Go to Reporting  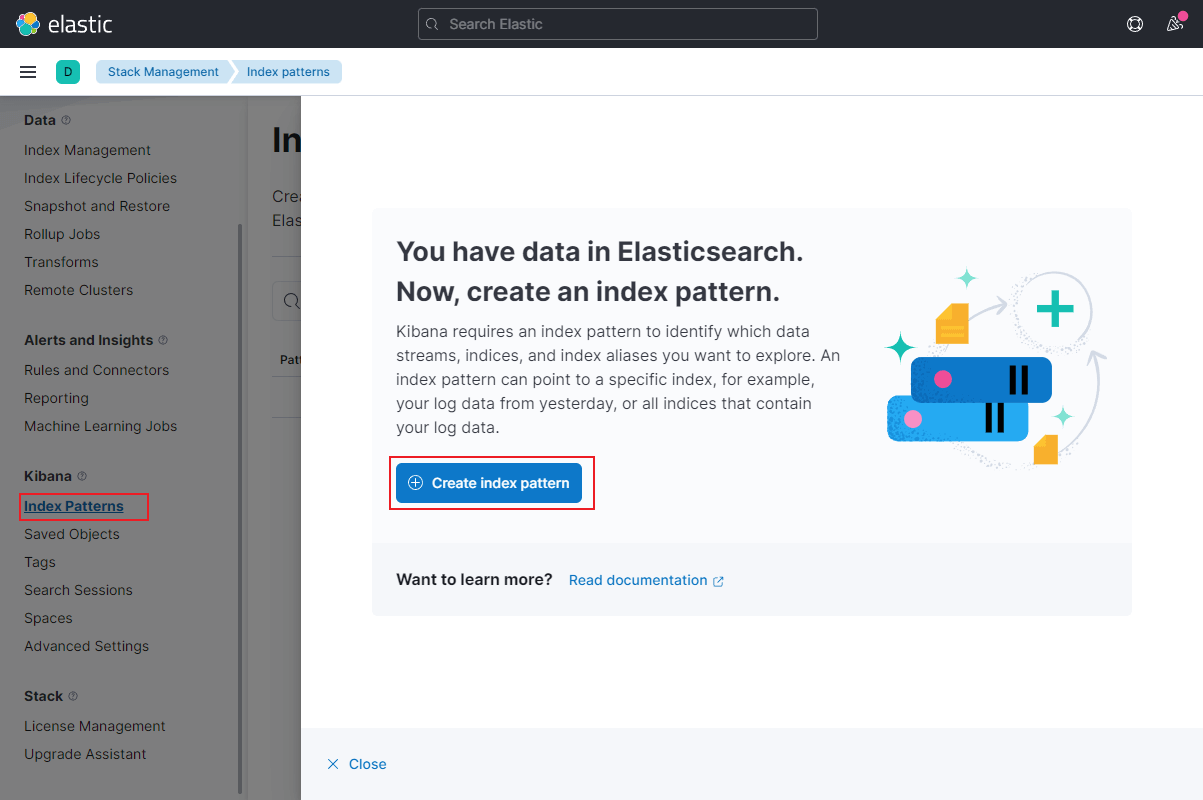coord(56,398)
